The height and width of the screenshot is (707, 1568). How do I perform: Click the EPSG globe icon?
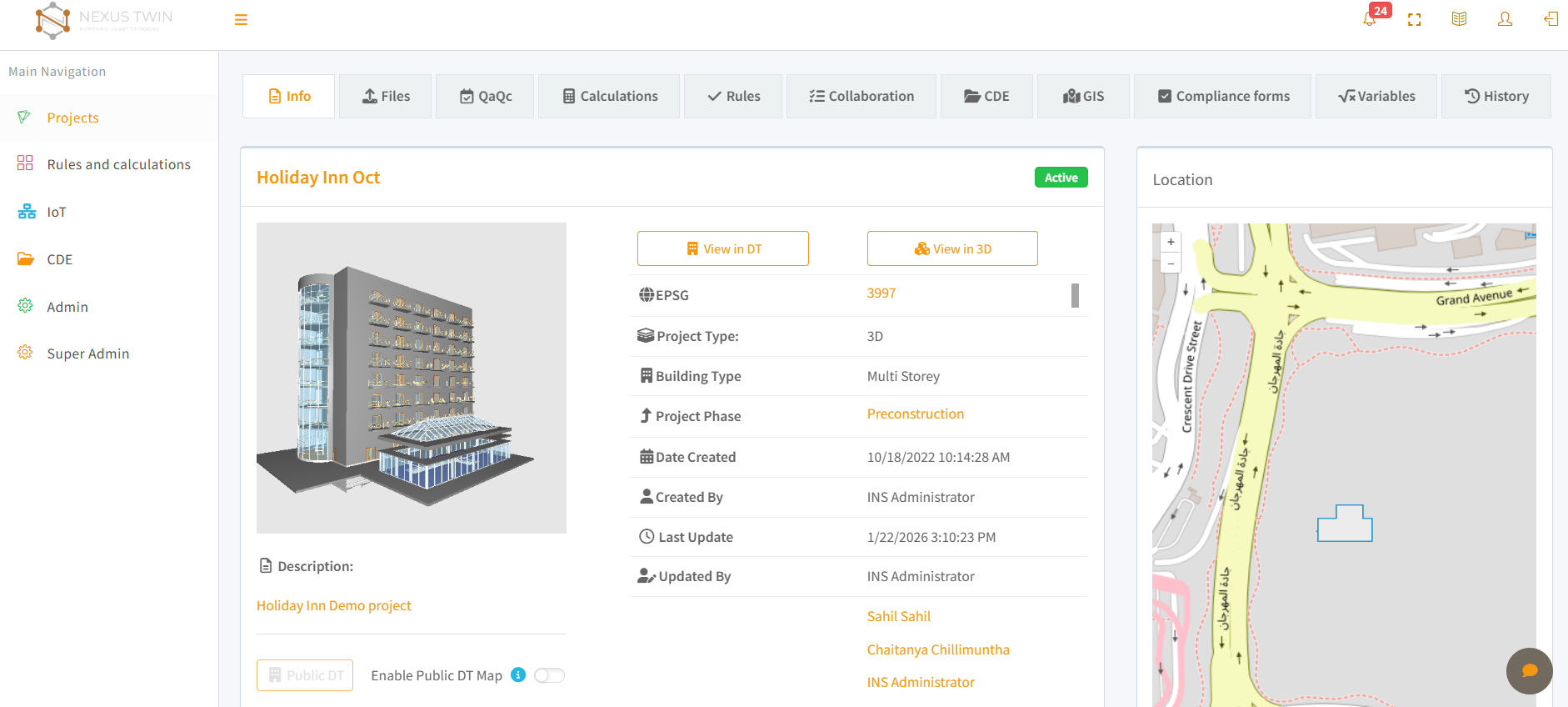click(647, 294)
